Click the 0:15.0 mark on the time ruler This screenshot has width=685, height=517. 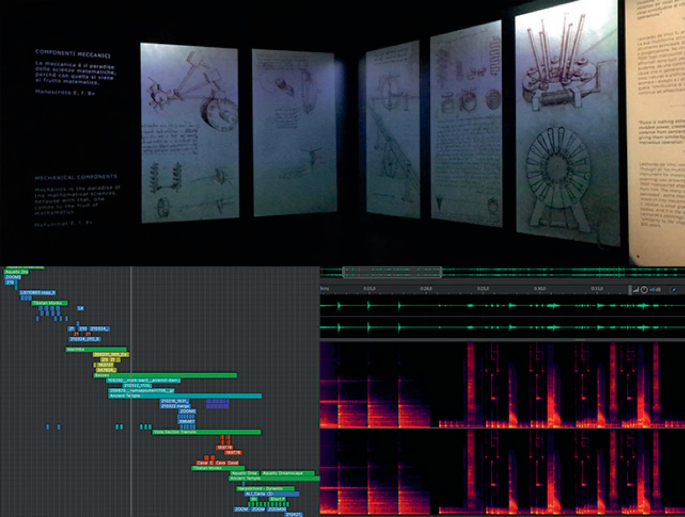369,289
